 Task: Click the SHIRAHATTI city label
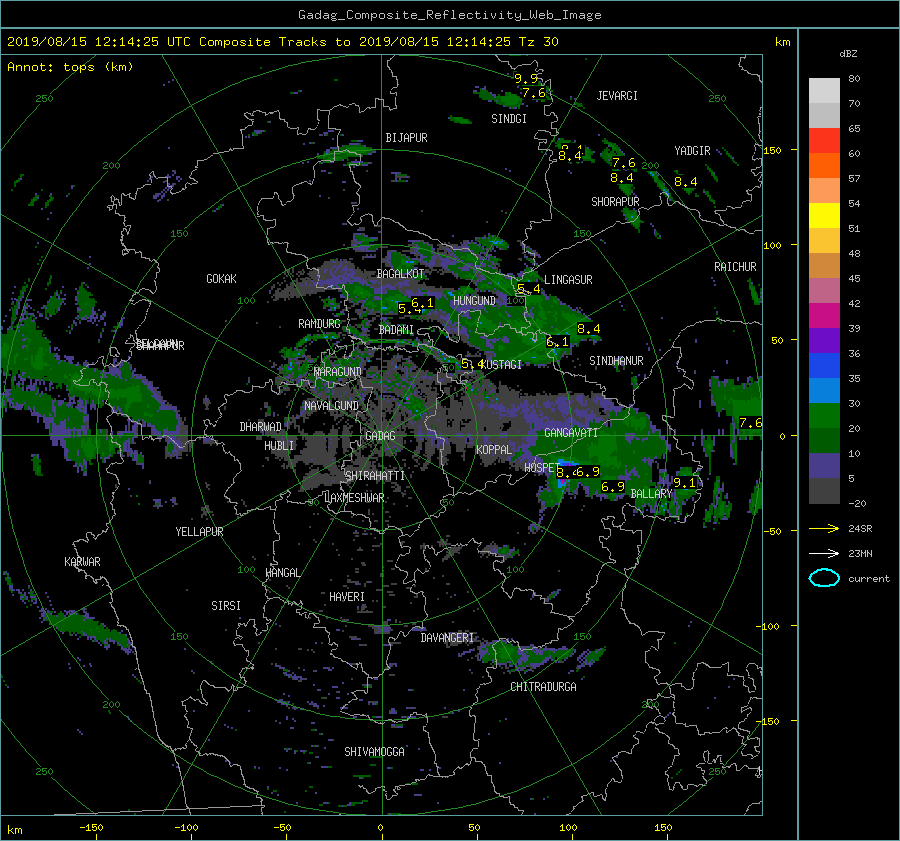point(375,476)
